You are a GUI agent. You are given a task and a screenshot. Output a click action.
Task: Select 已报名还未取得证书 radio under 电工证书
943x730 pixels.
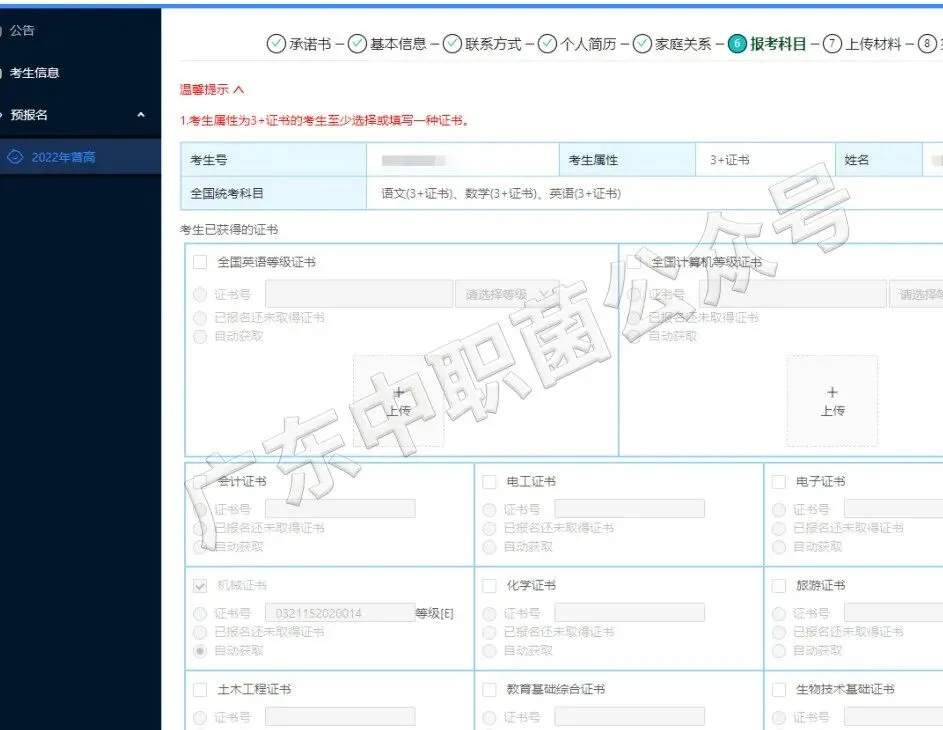[490, 529]
